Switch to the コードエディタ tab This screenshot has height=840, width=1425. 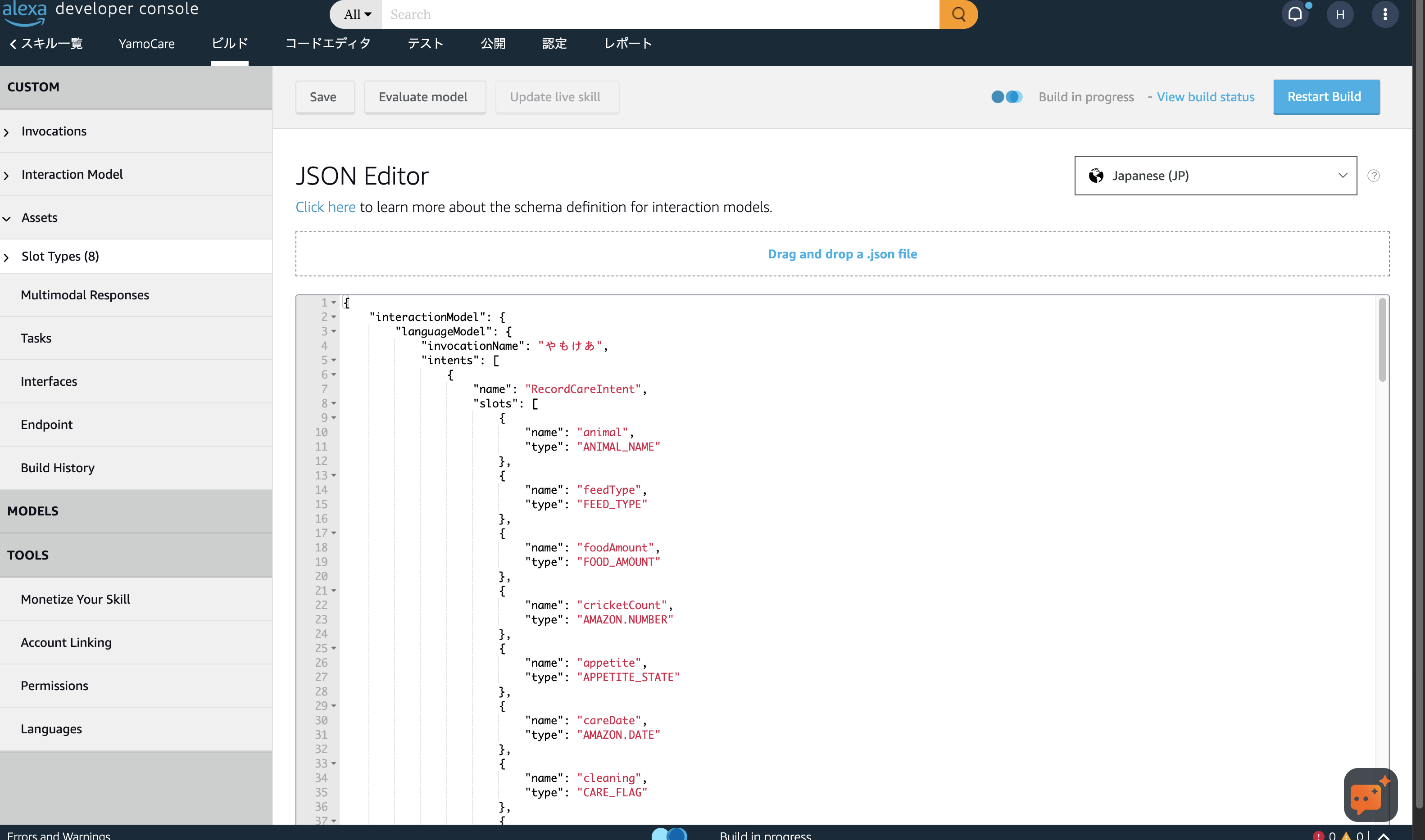[328, 44]
